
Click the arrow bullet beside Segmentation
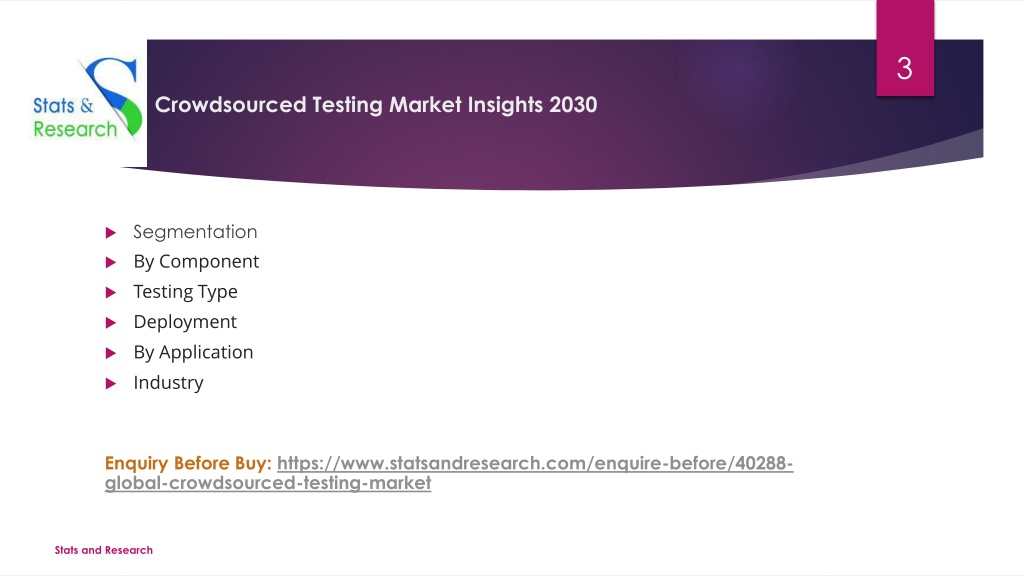tap(110, 232)
